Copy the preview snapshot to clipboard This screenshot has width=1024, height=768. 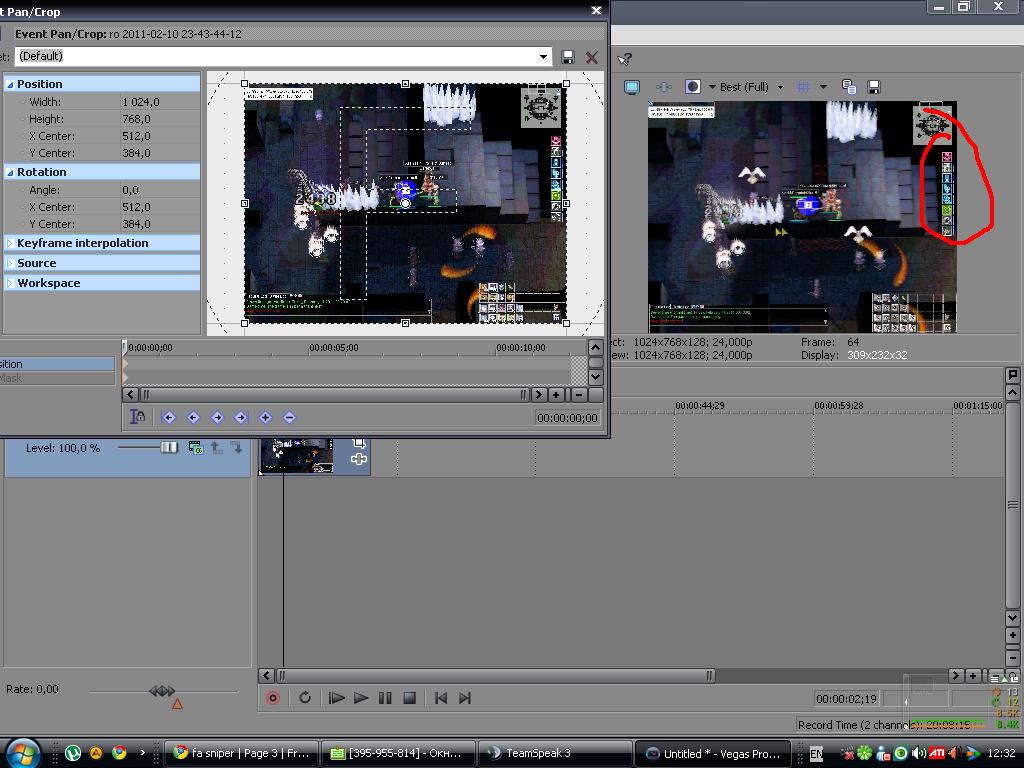pyautogui.click(x=849, y=87)
